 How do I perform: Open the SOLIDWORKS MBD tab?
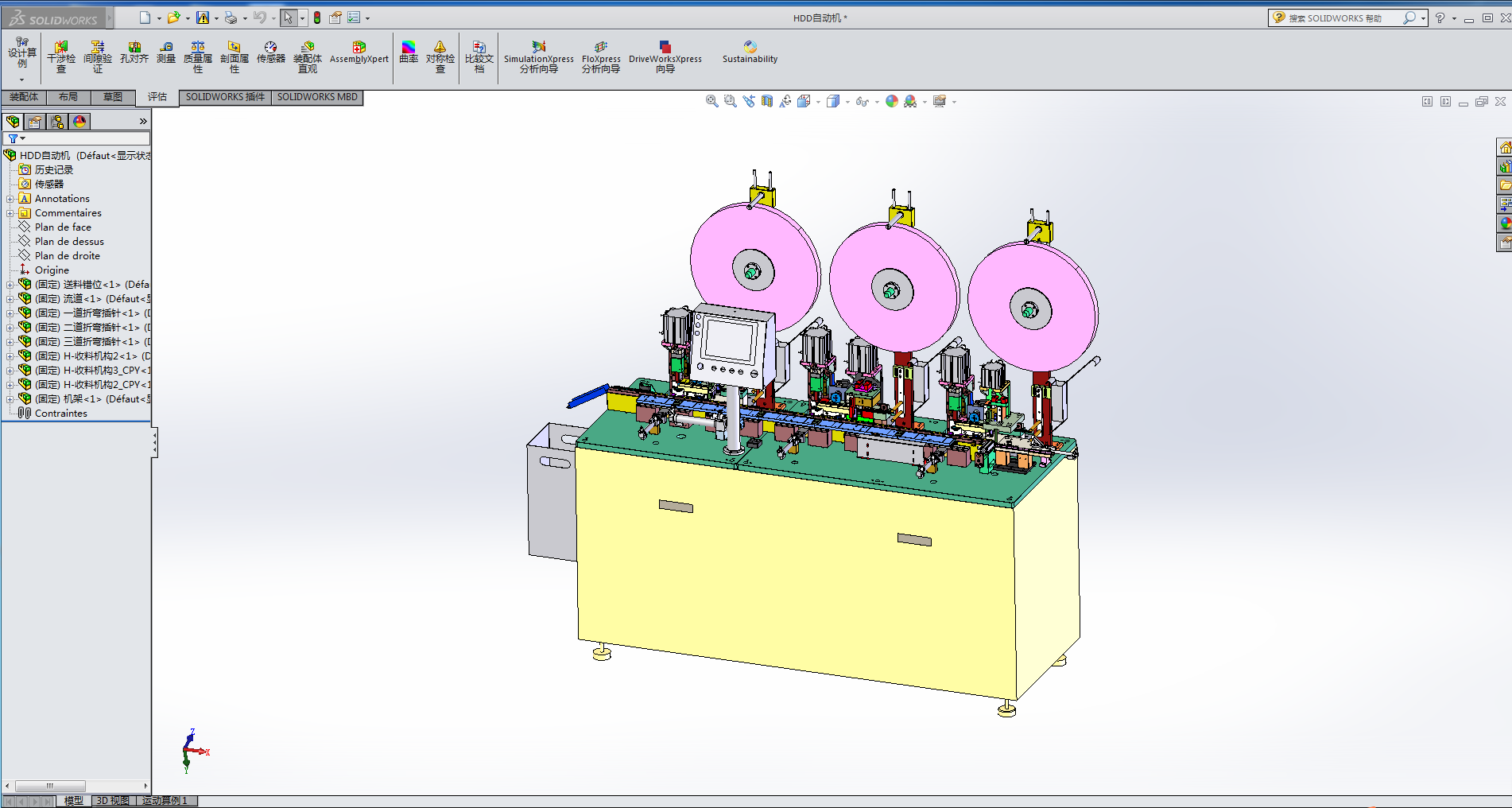317,97
